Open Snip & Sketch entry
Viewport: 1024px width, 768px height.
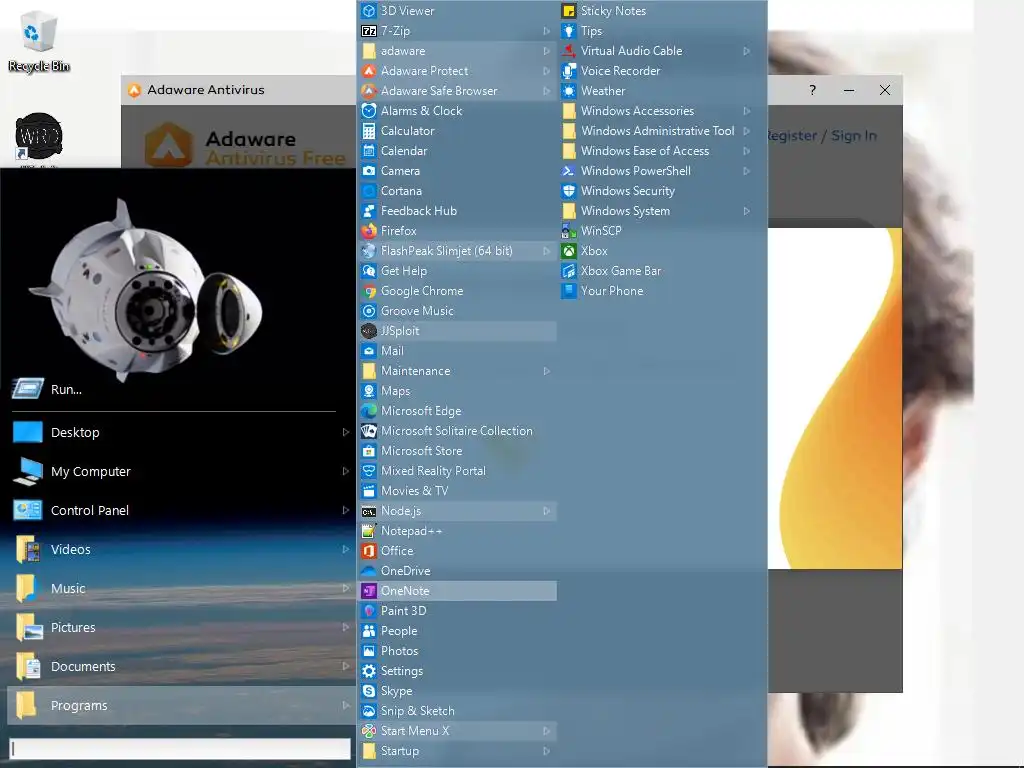pyautogui.click(x=457, y=711)
